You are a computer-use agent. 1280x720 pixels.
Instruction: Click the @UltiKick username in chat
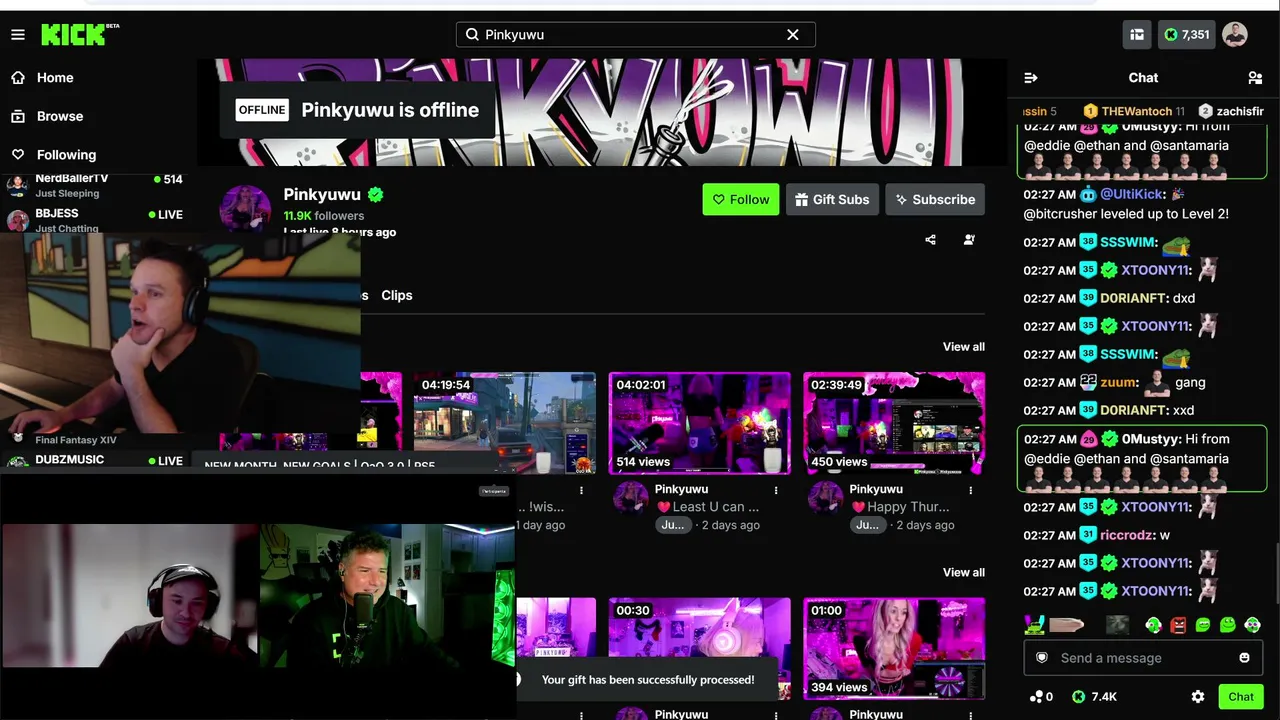pyautogui.click(x=1131, y=194)
